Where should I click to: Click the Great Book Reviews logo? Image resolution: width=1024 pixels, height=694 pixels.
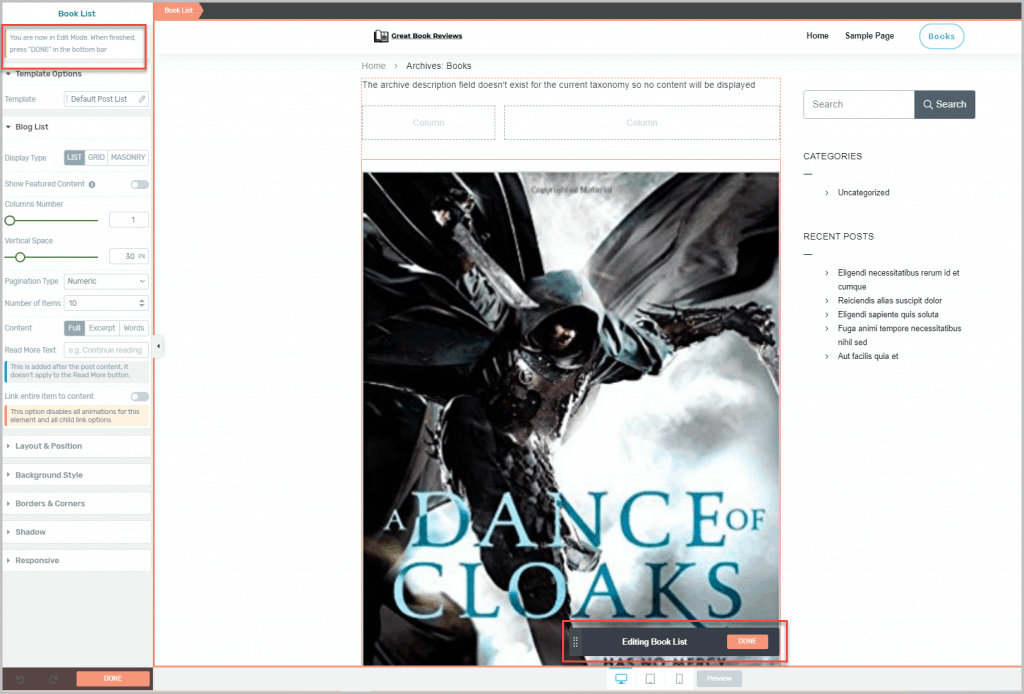tap(418, 36)
